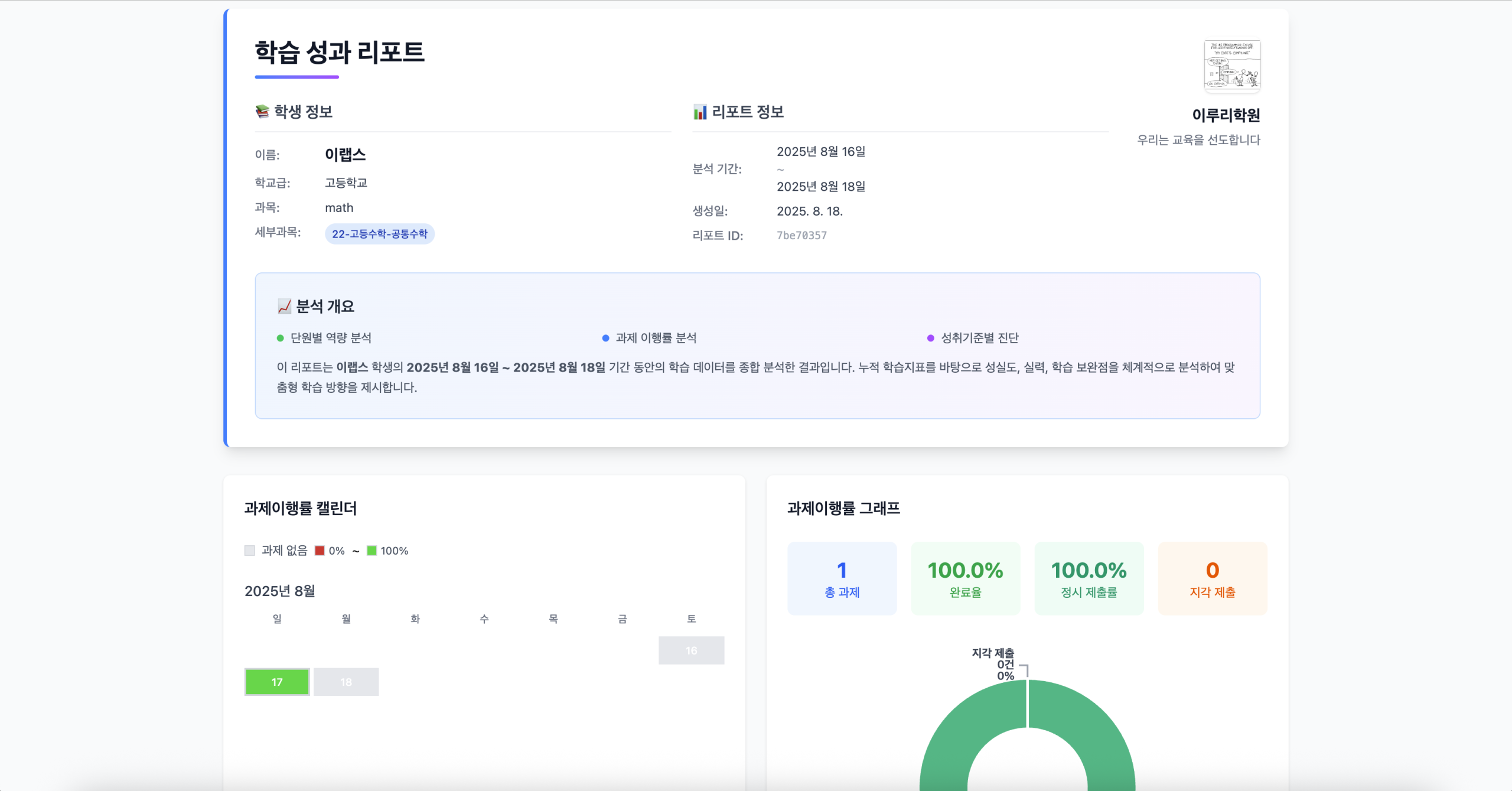Click the 총 과제 stat card
This screenshot has height=791, width=1512.
click(842, 578)
